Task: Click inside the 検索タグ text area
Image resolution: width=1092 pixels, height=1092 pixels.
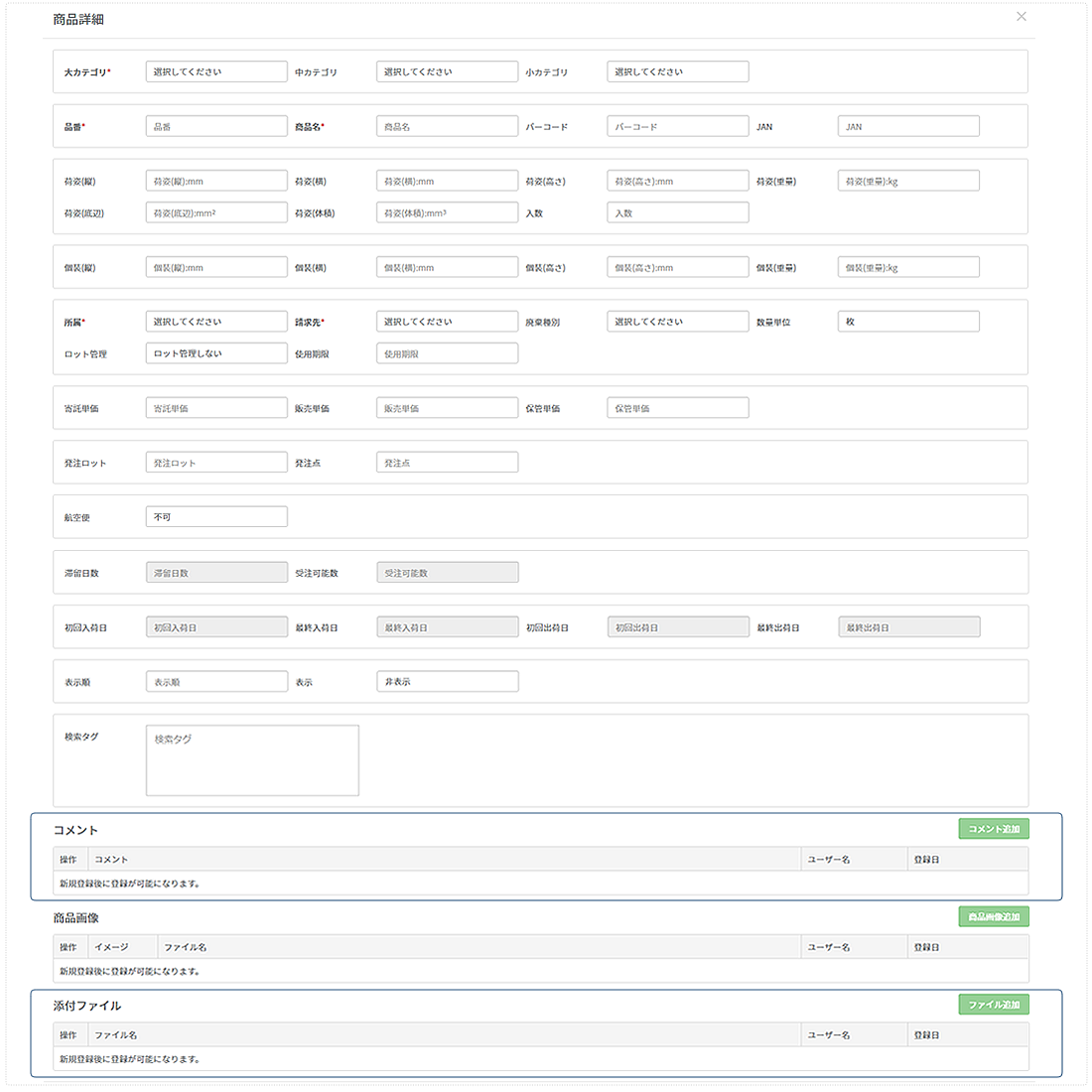Action: [x=252, y=760]
